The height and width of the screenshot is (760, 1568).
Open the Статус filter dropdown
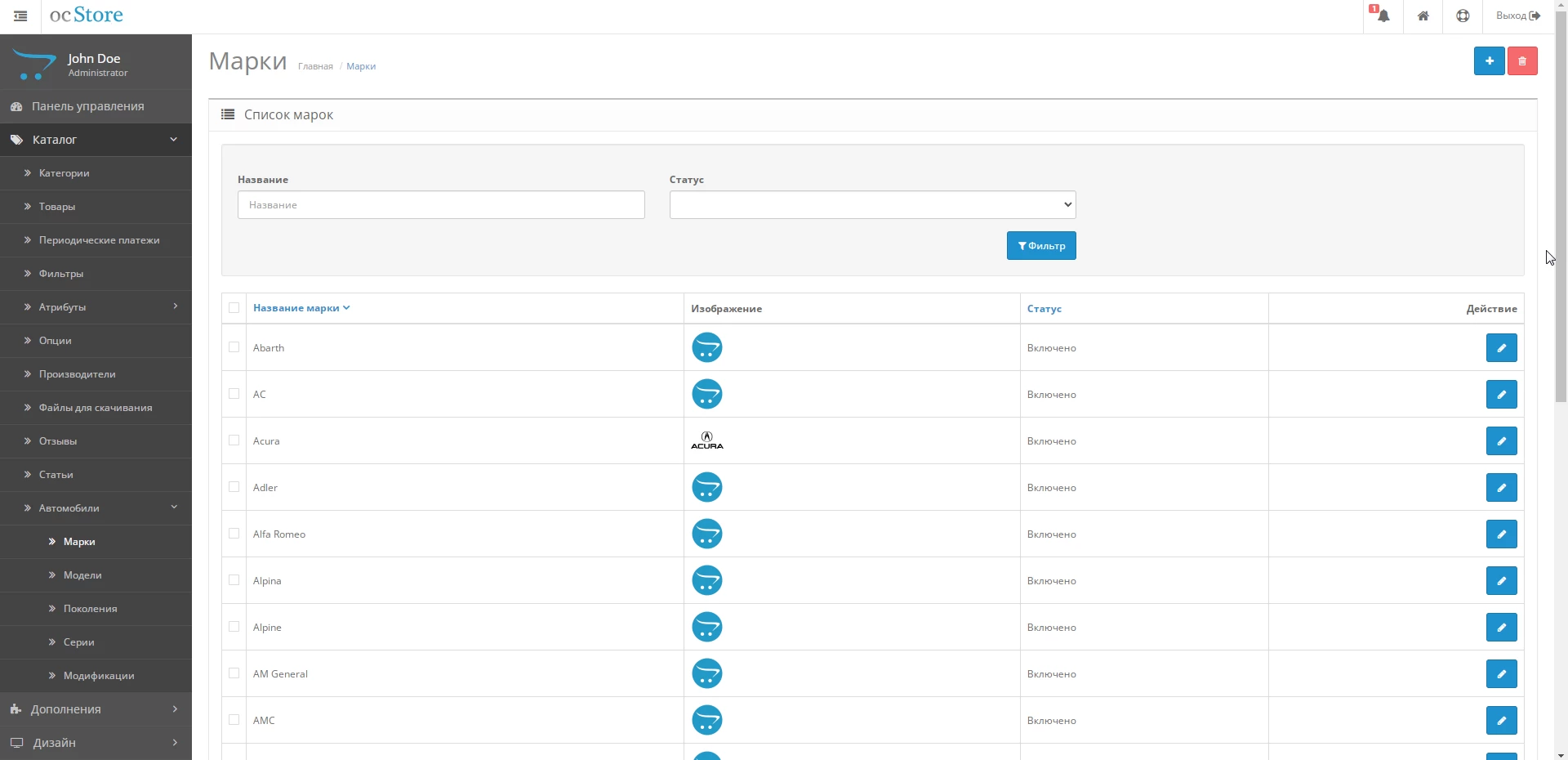(x=872, y=204)
